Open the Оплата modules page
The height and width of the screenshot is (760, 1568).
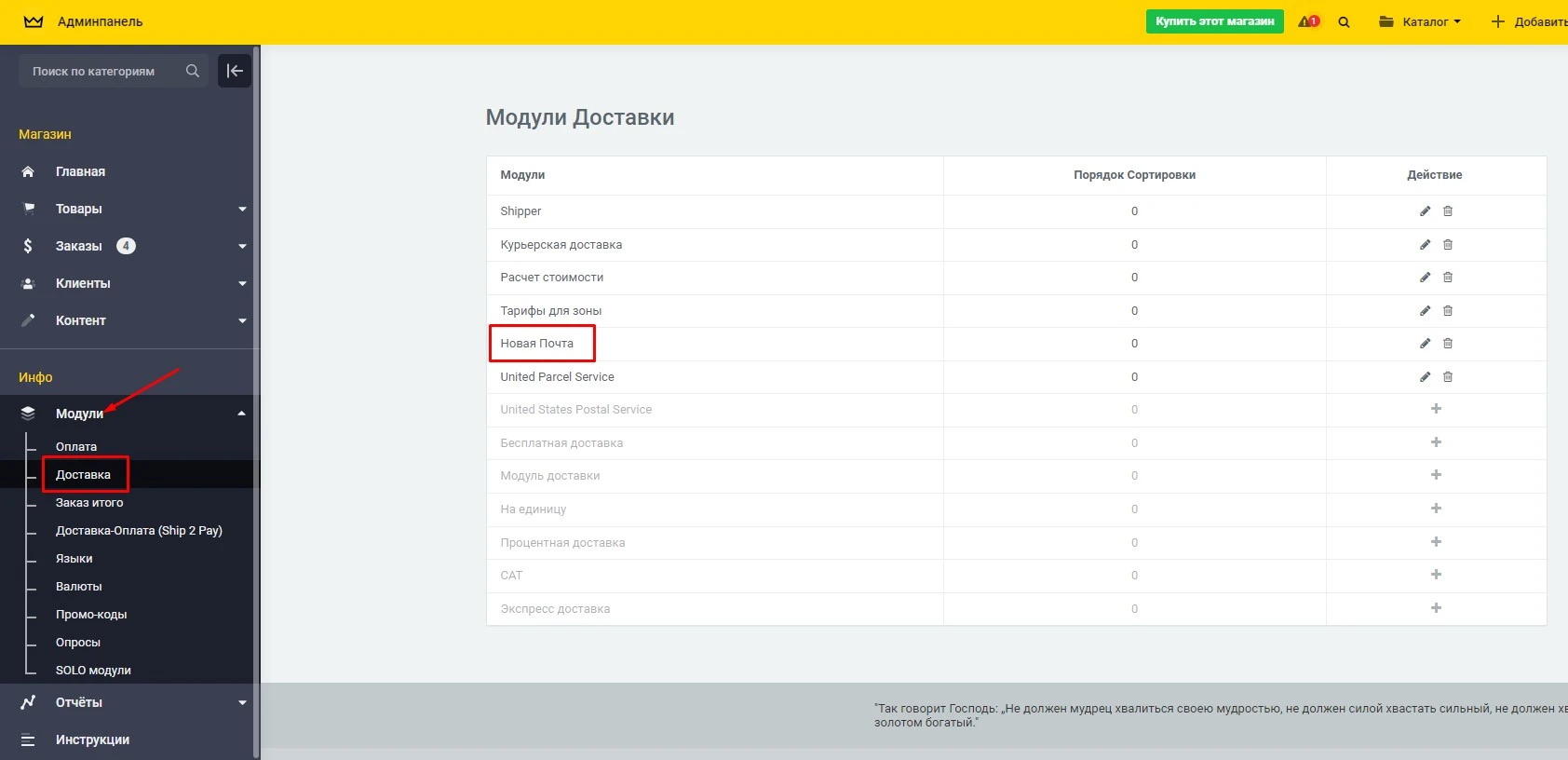click(x=76, y=447)
